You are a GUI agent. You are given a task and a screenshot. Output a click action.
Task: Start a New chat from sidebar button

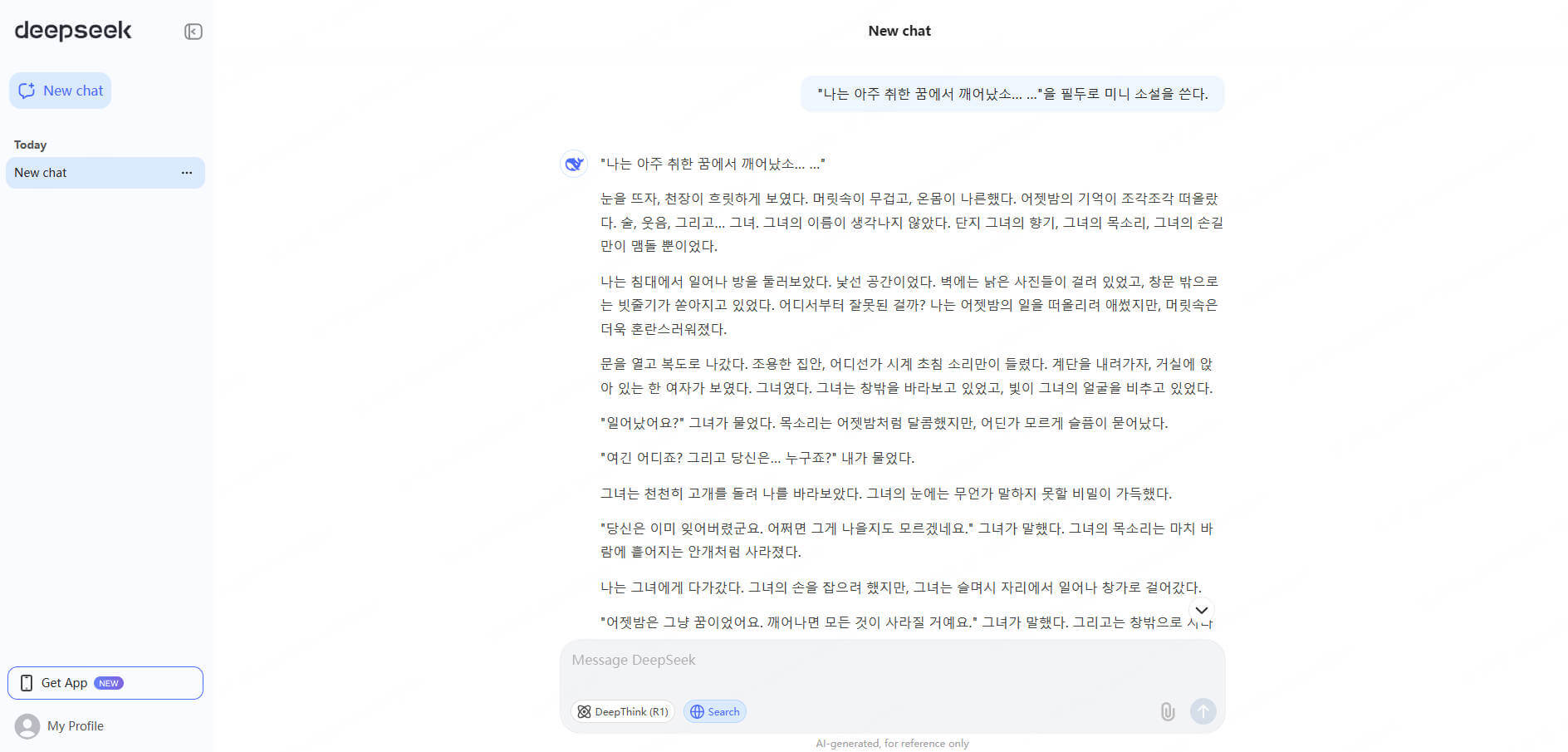coord(60,91)
